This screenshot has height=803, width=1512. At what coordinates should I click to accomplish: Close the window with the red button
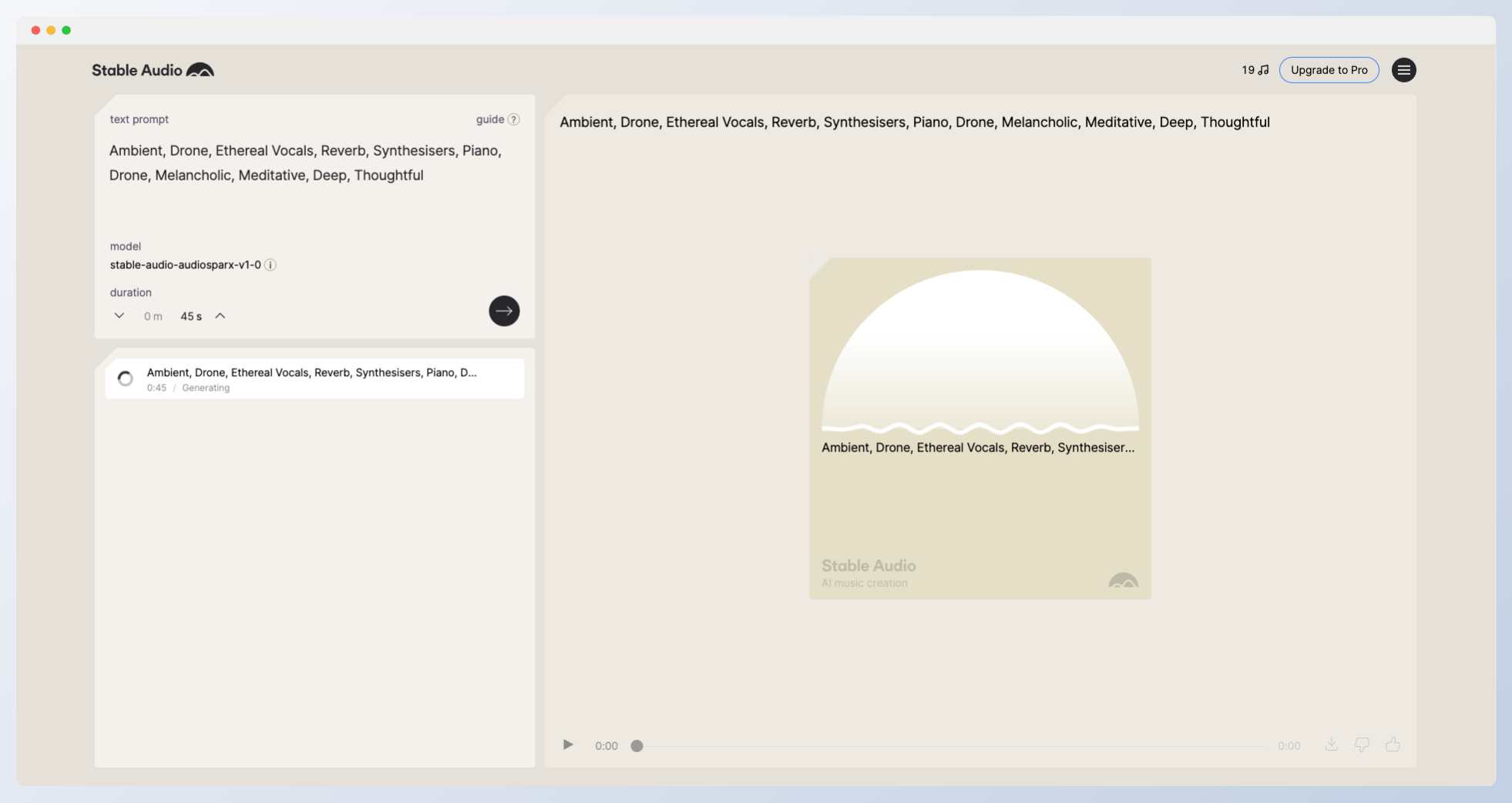click(35, 30)
